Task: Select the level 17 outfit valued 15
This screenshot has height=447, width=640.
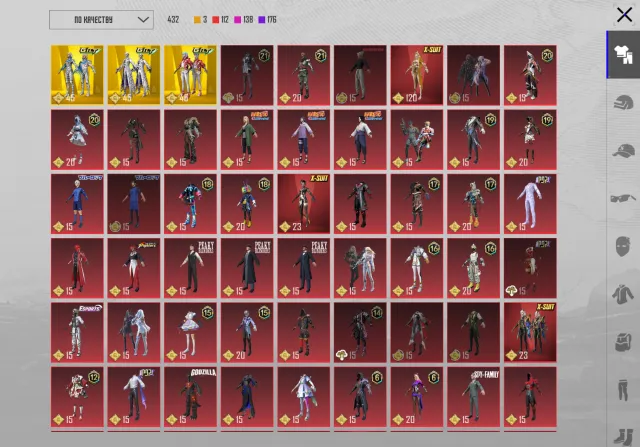Action: pyautogui.click(x=417, y=204)
